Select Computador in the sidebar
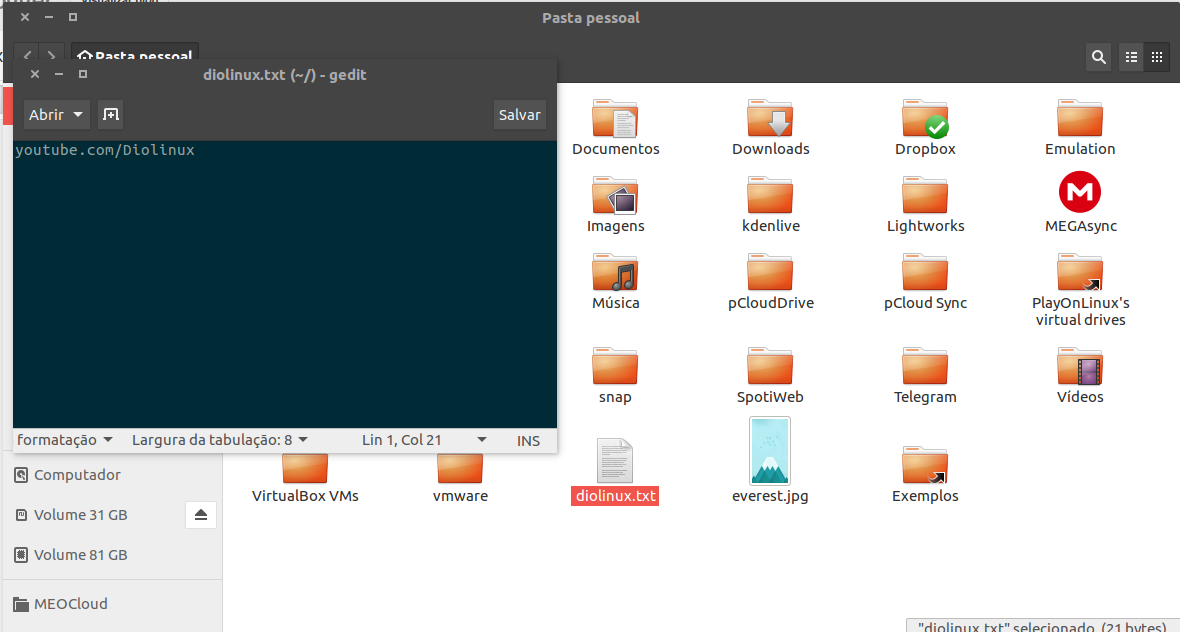 (77, 475)
